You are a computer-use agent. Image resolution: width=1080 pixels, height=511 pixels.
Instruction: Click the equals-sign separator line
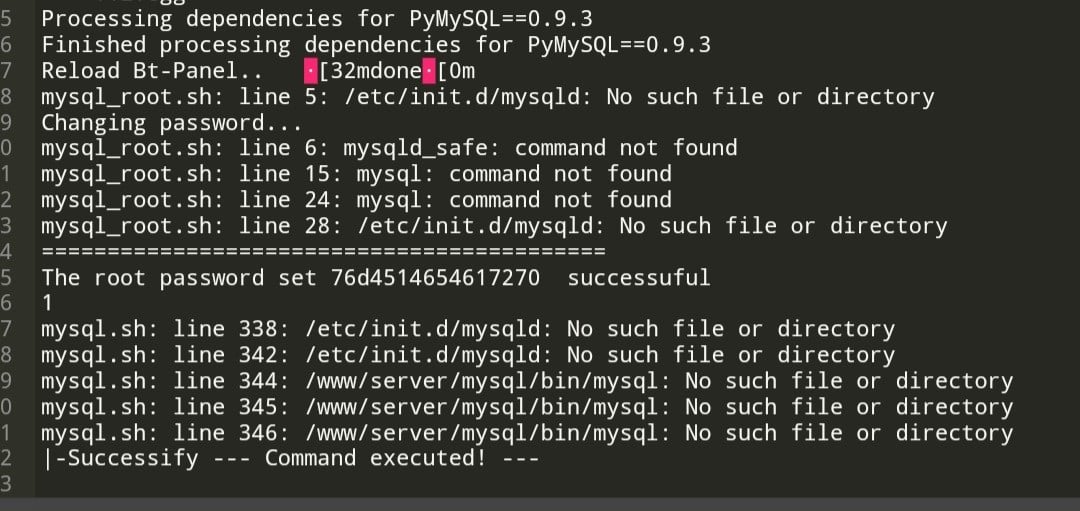pos(323,251)
